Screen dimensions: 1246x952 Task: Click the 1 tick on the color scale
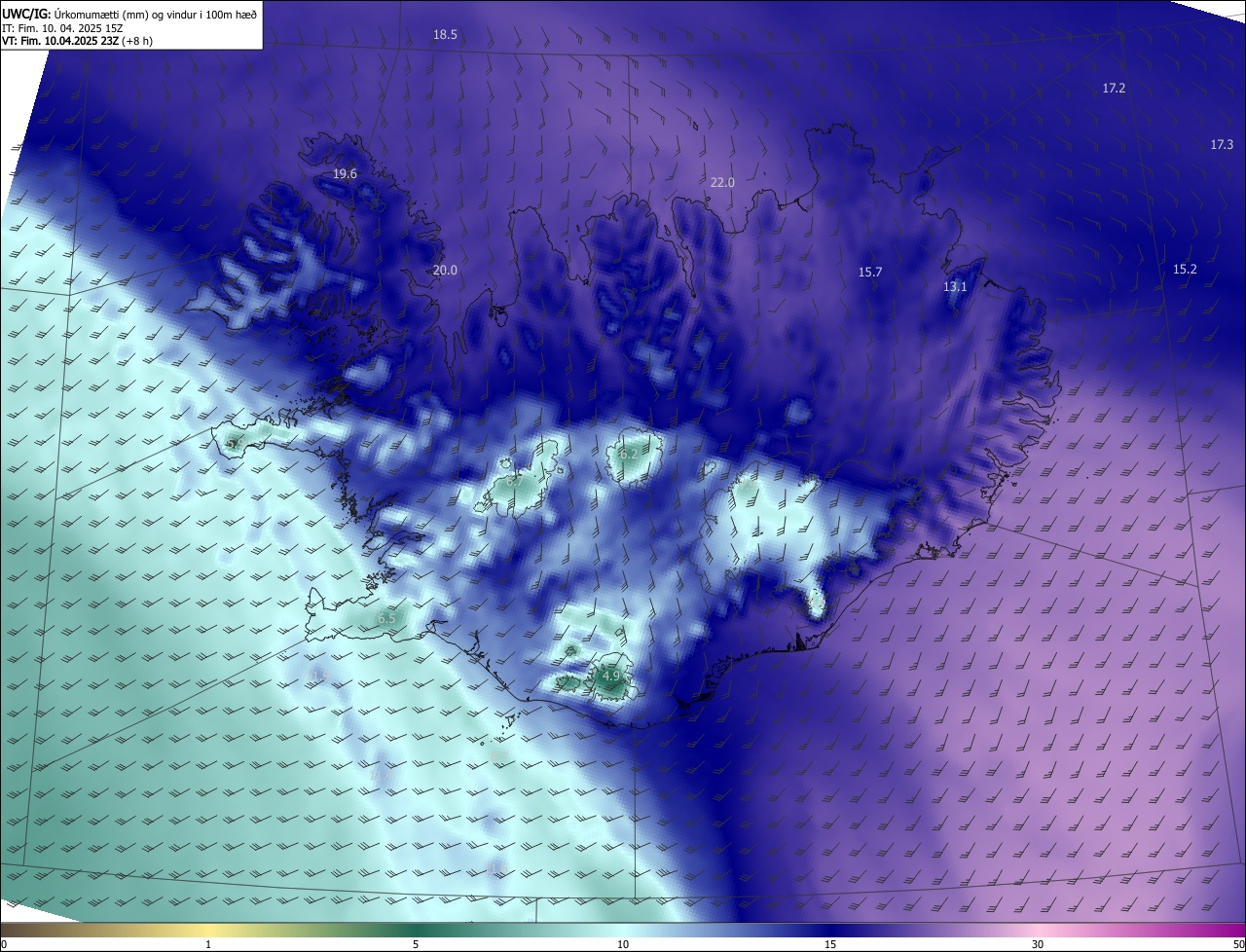coord(208,945)
